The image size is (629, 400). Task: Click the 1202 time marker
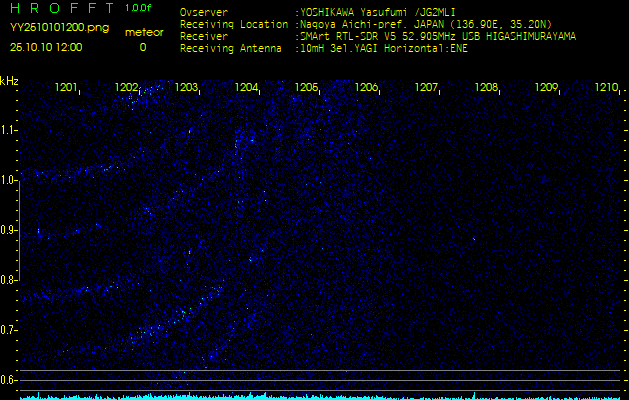click(126, 87)
